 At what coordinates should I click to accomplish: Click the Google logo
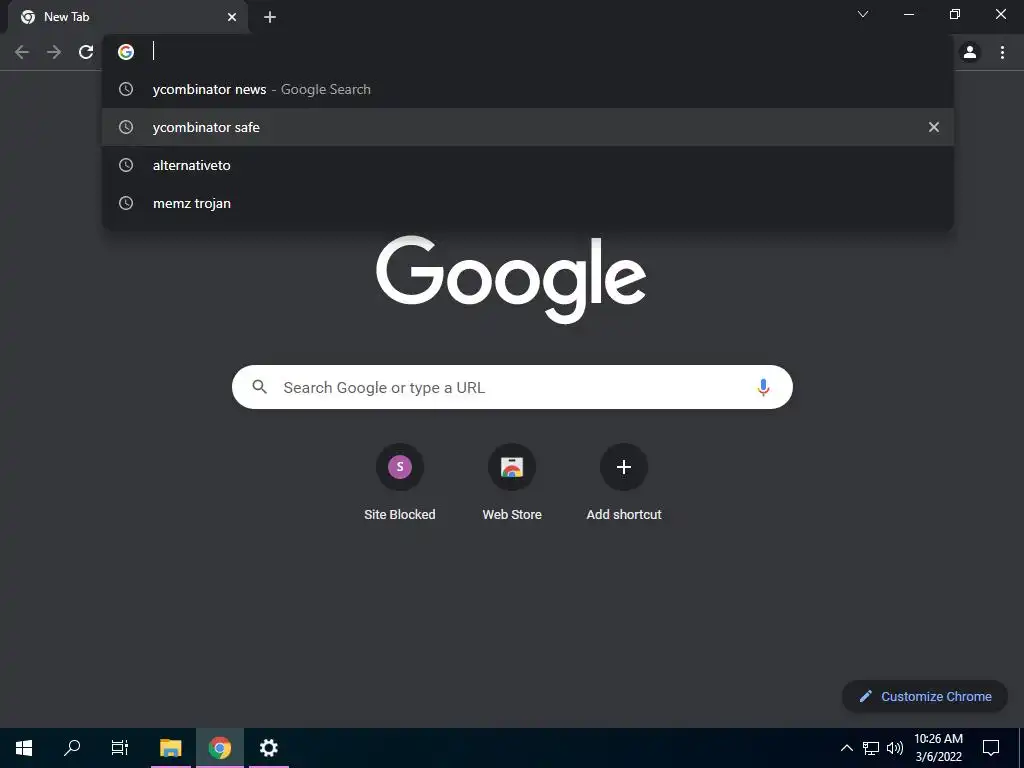tap(511, 280)
